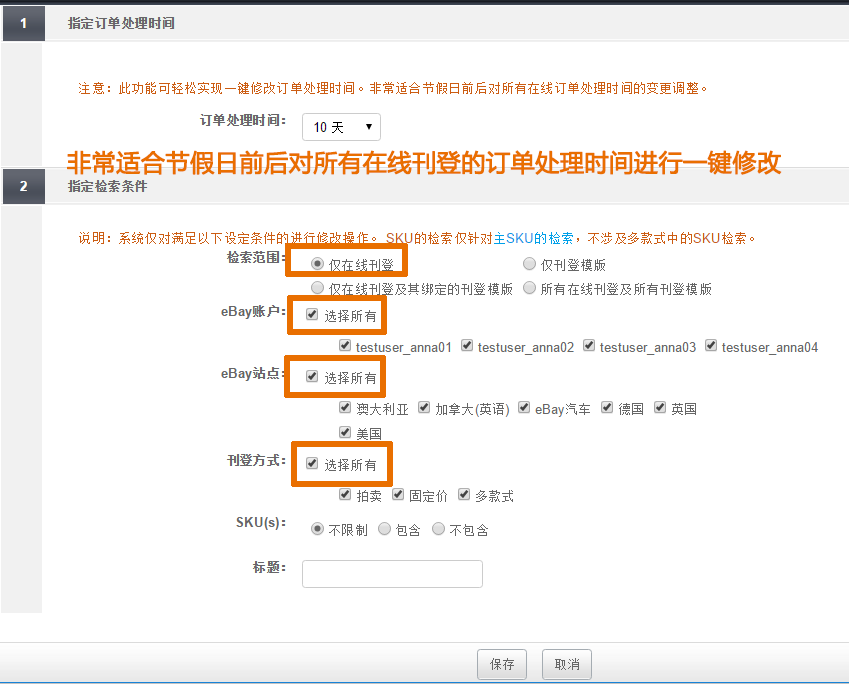The width and height of the screenshot is (849, 684).
Task: Uncheck the testuser_anna02 account checkbox
Action: point(467,346)
